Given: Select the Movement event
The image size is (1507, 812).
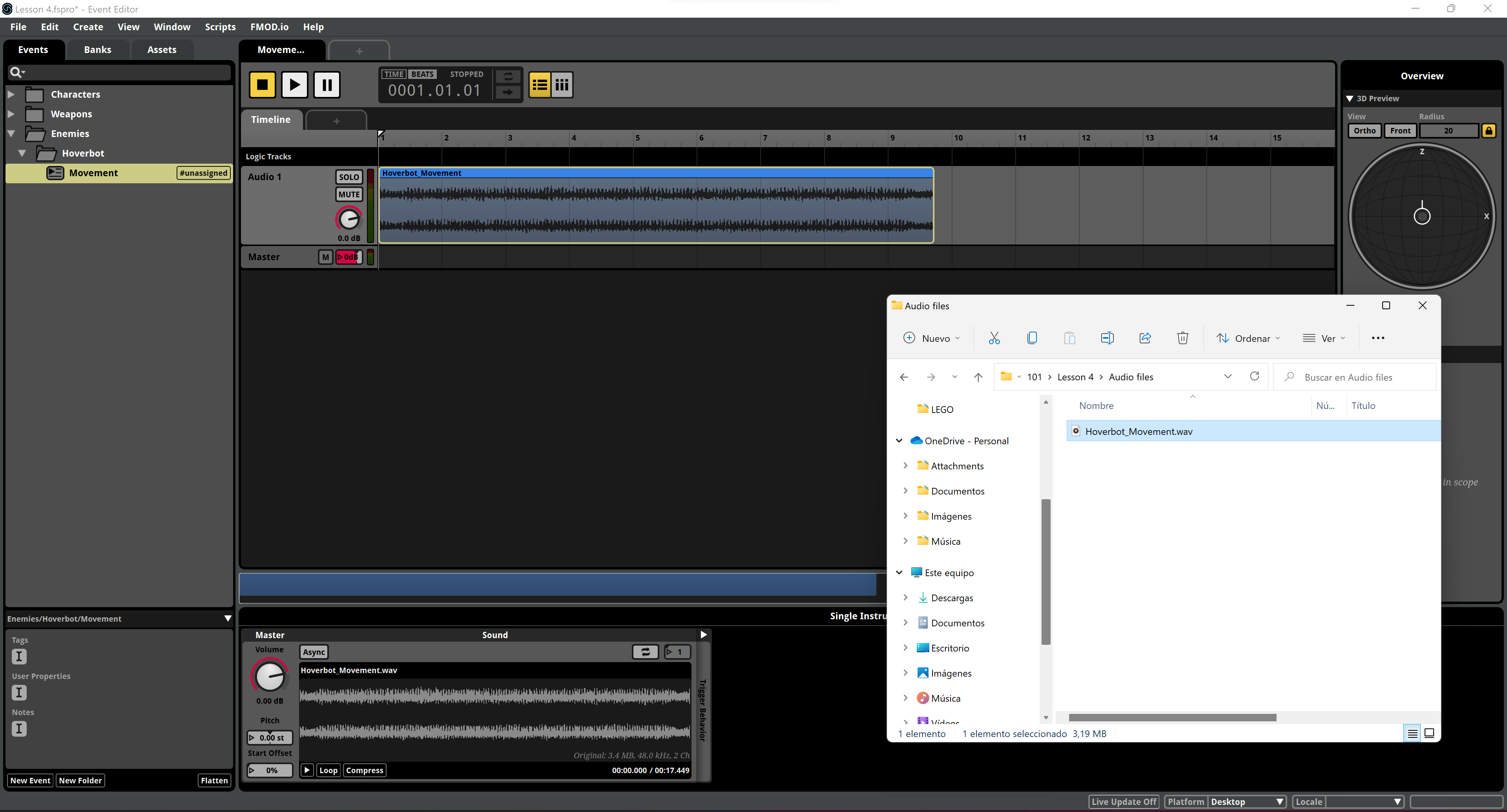Looking at the screenshot, I should click(119, 173).
